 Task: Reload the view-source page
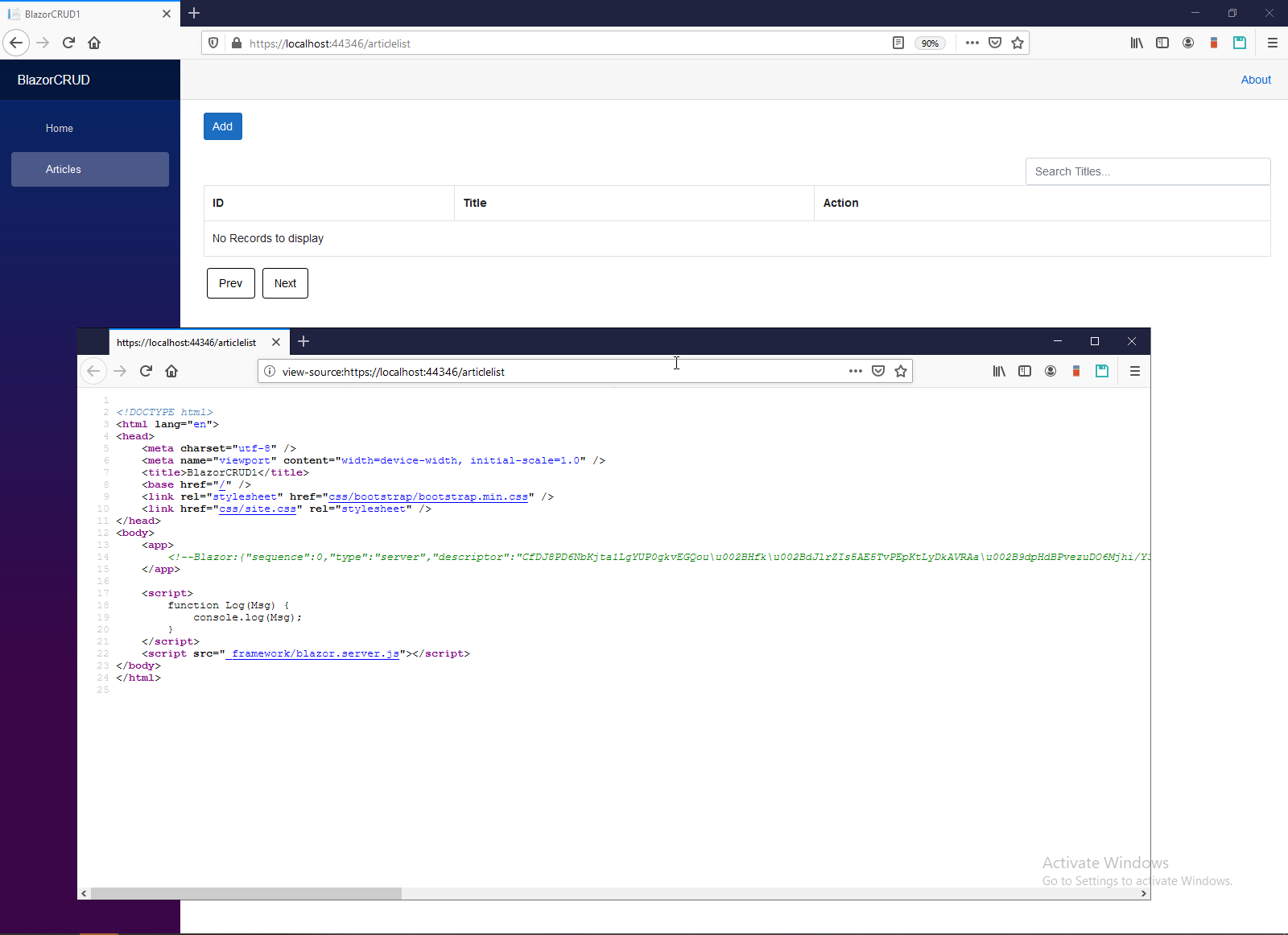(x=146, y=371)
